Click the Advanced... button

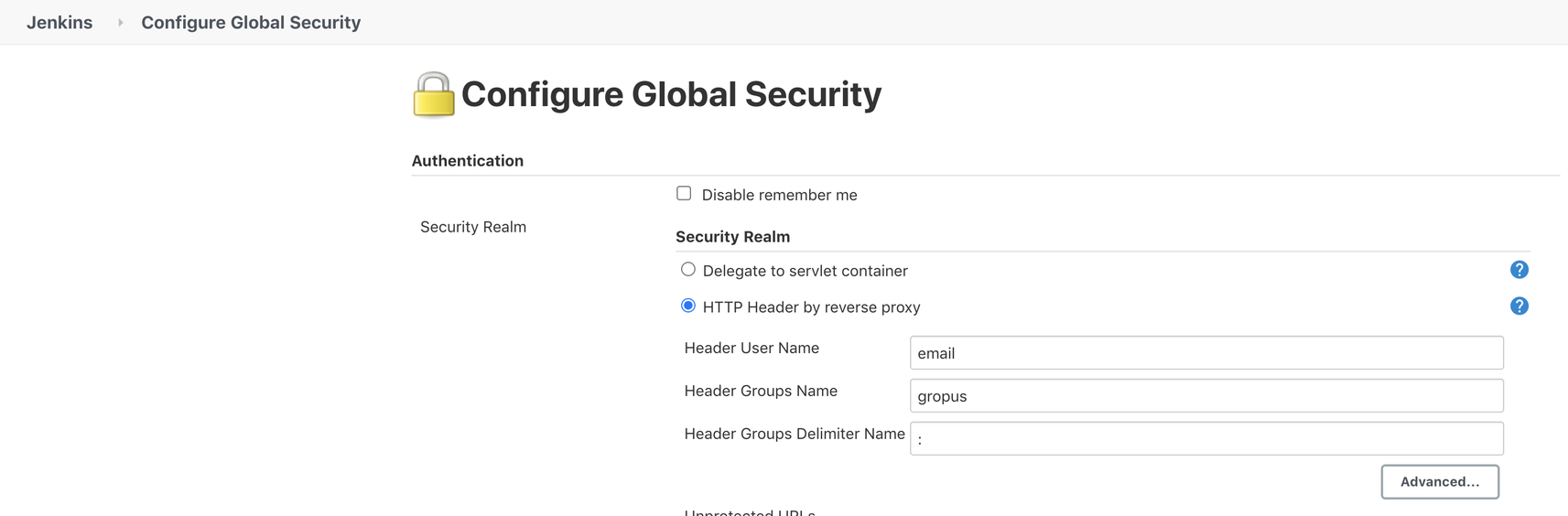(x=1440, y=481)
